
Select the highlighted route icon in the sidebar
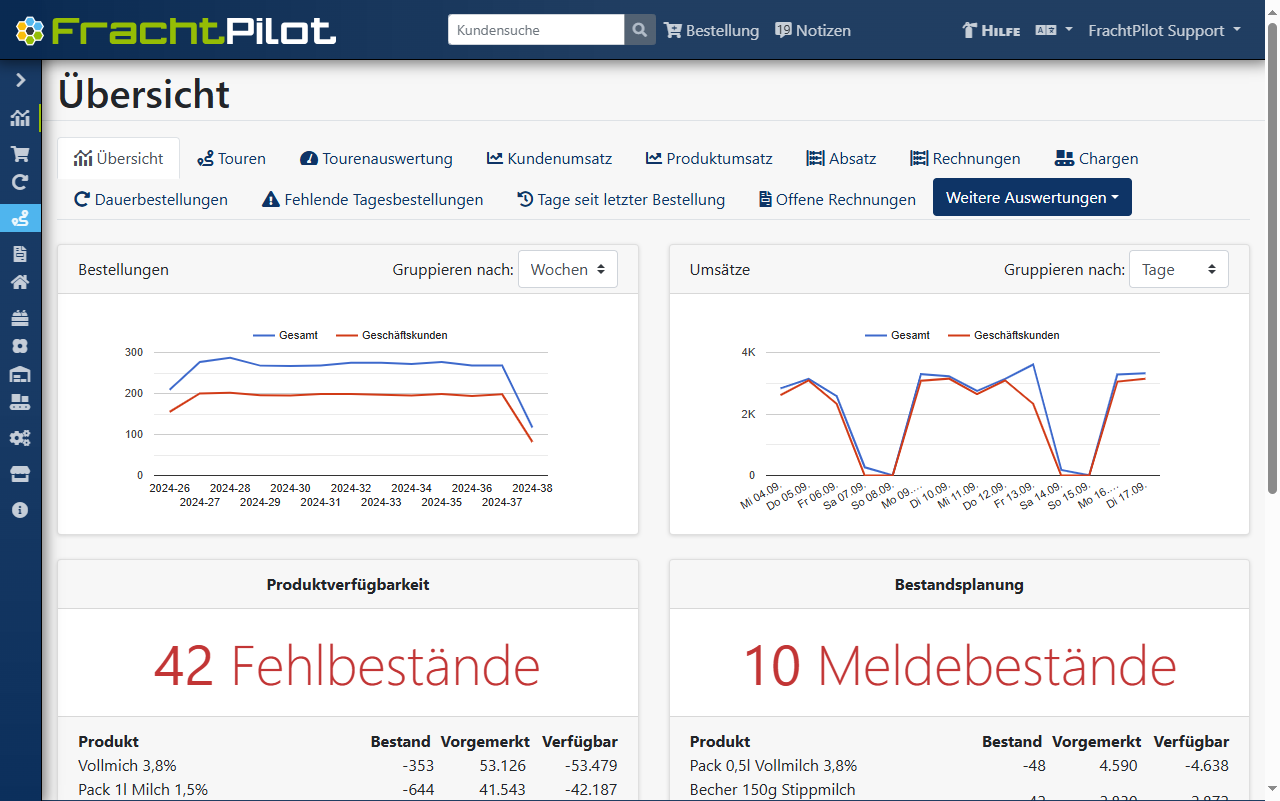click(x=20, y=218)
